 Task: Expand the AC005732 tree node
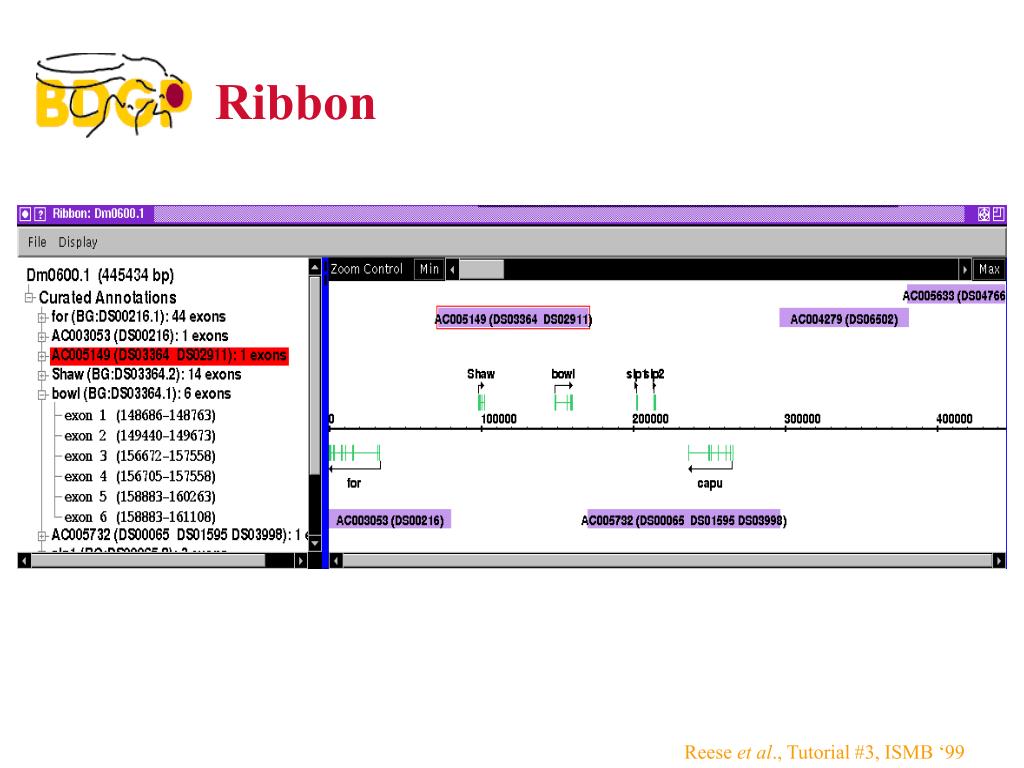coord(42,536)
